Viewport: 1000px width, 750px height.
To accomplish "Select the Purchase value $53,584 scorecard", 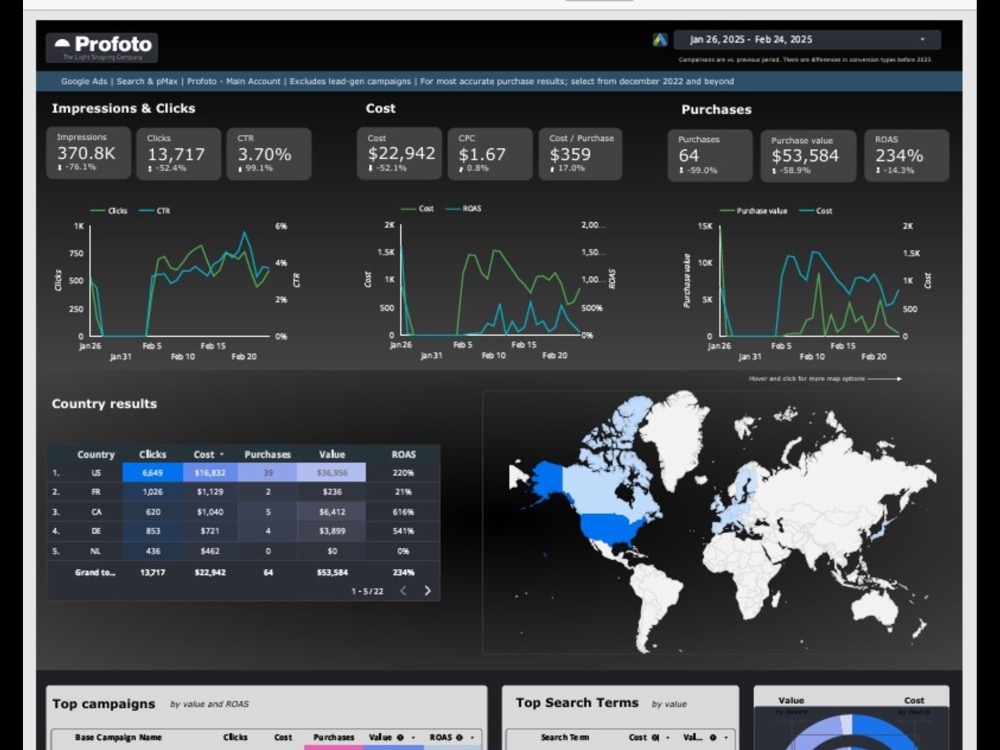I will click(x=808, y=156).
